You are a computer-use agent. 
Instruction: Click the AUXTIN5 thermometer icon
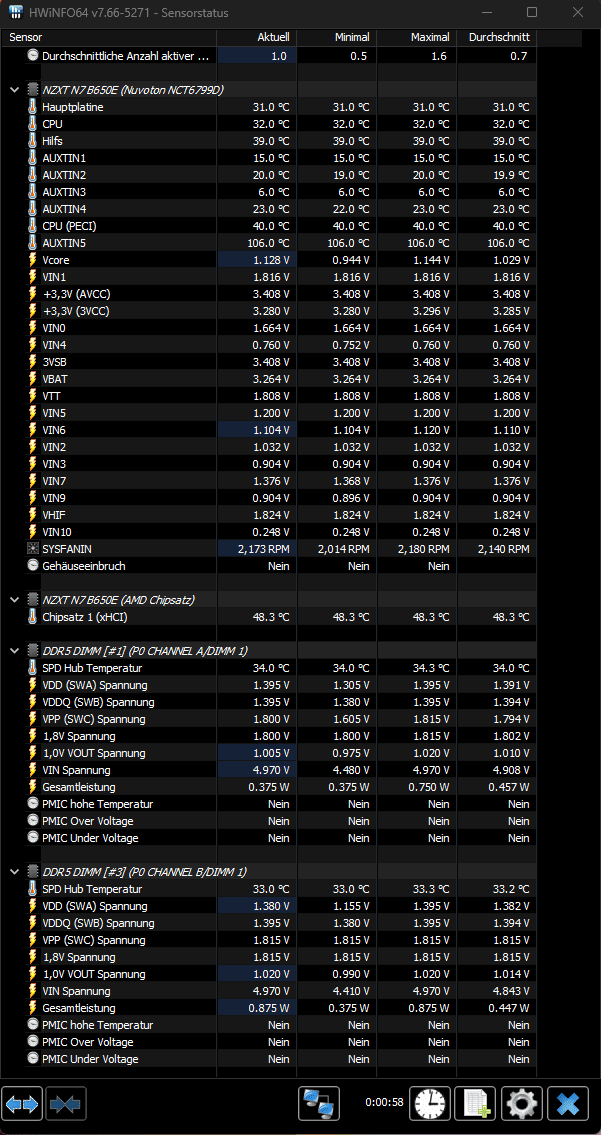33,243
